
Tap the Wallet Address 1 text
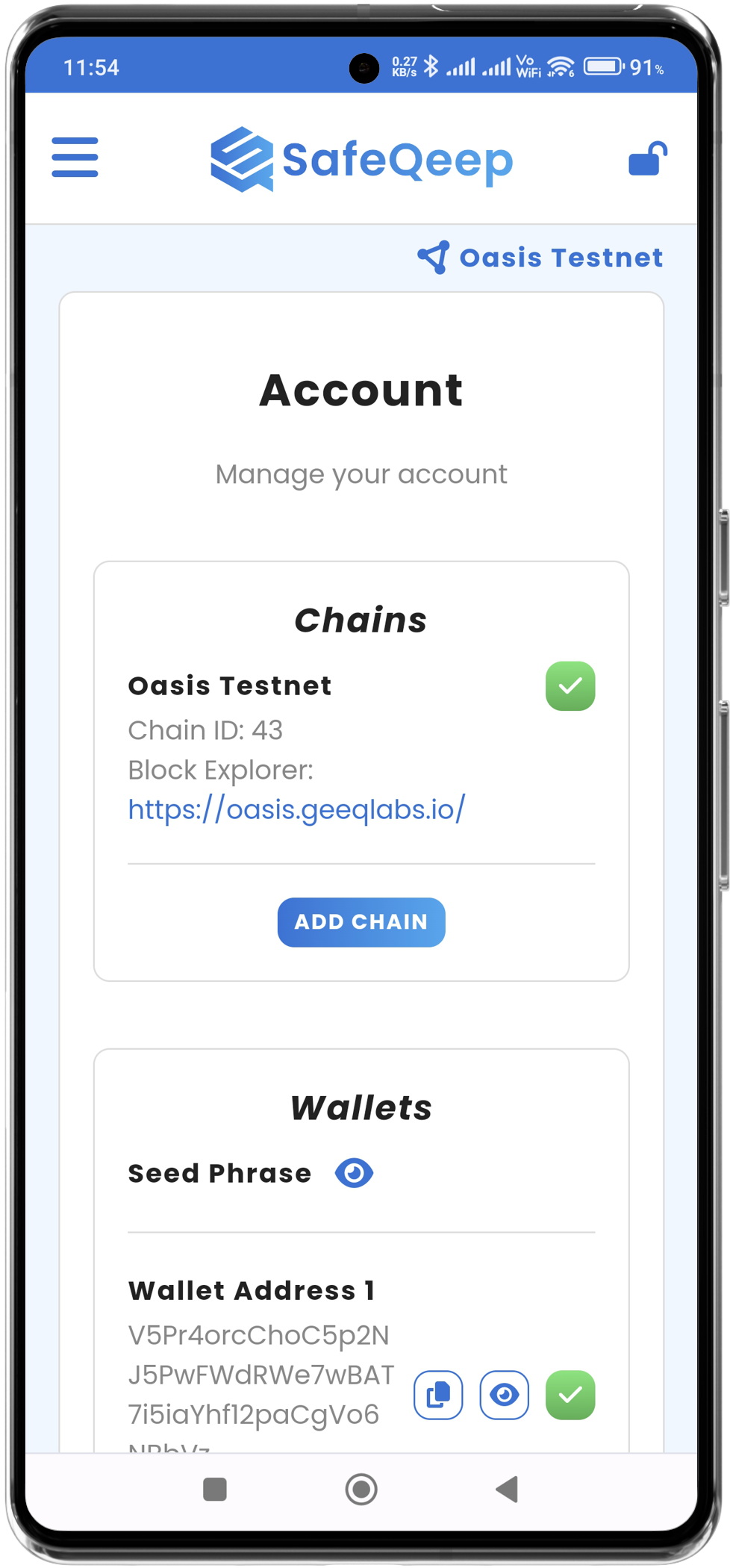tap(261, 1375)
